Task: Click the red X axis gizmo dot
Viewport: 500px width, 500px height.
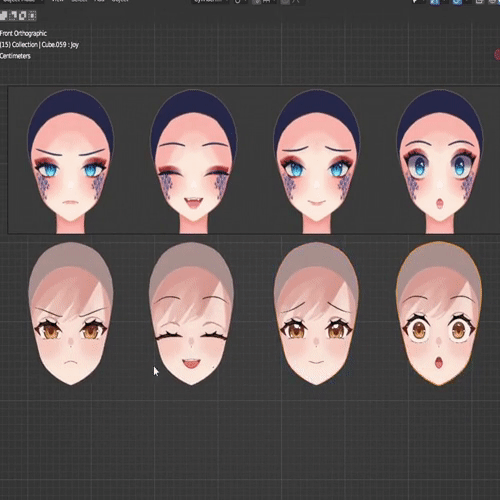Action: [x=497, y=55]
